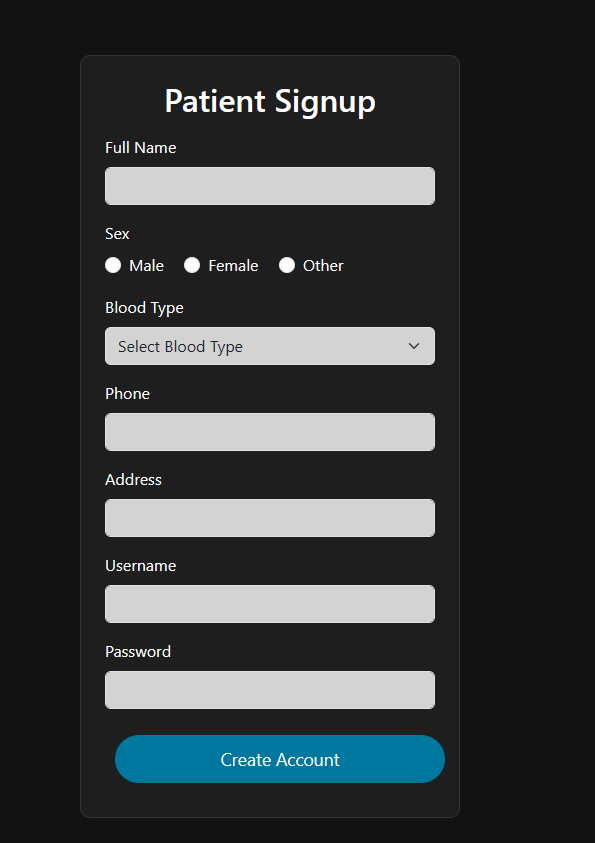Focus the Phone input field

point(270,432)
